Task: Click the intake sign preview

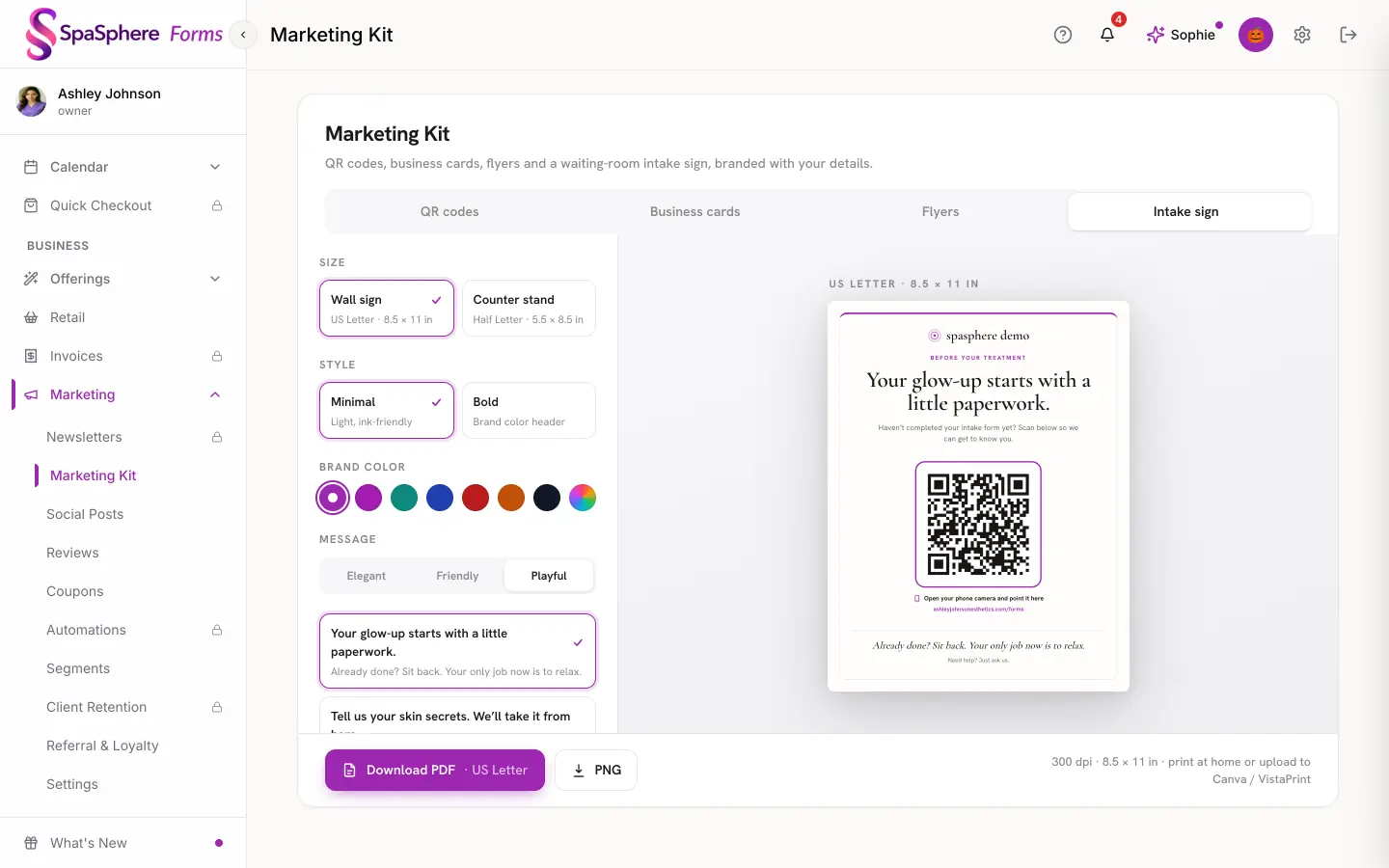Action: 978,496
